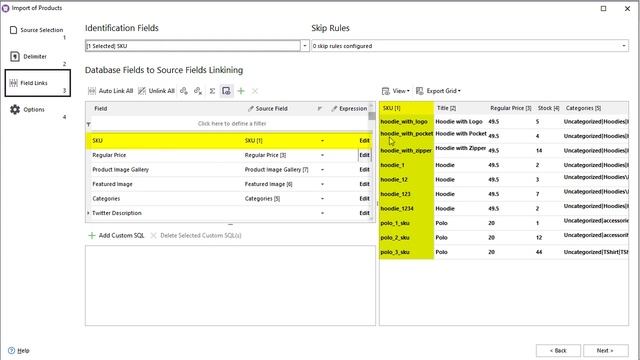Open the View dropdown menu
The width and height of the screenshot is (640, 360).
400,91
